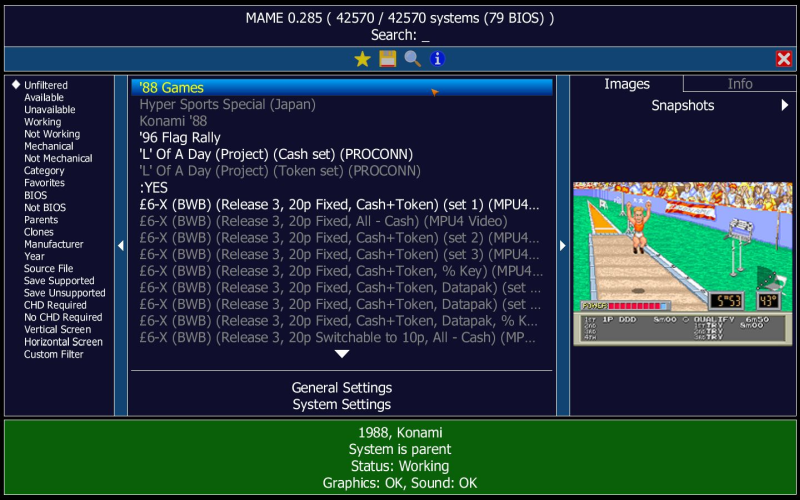800x500 pixels.
Task: Select the Working filter
Action: [42, 122]
